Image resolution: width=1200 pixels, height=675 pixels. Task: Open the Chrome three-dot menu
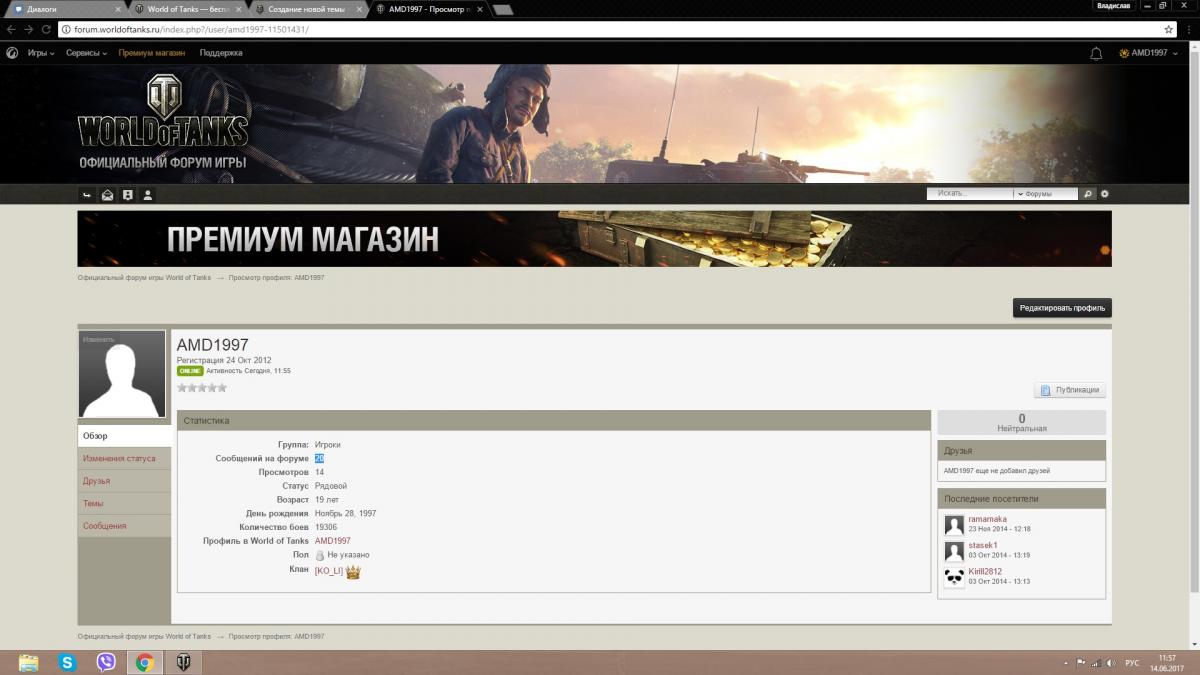1188,29
